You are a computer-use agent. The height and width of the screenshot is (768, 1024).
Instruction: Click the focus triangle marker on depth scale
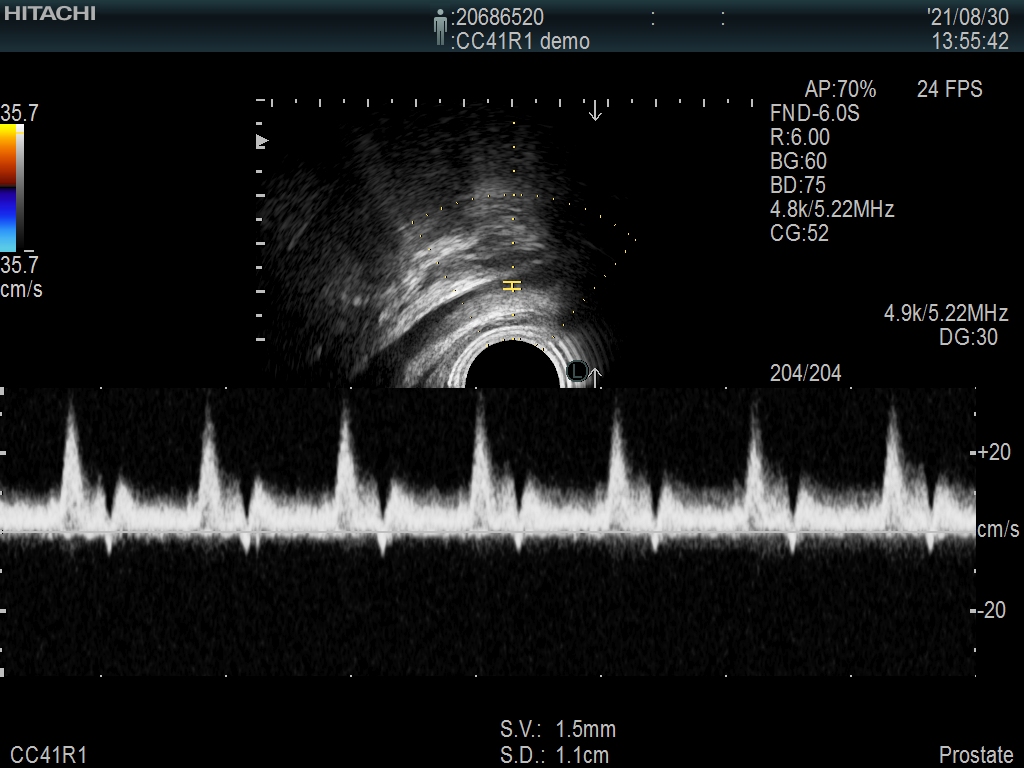262,142
